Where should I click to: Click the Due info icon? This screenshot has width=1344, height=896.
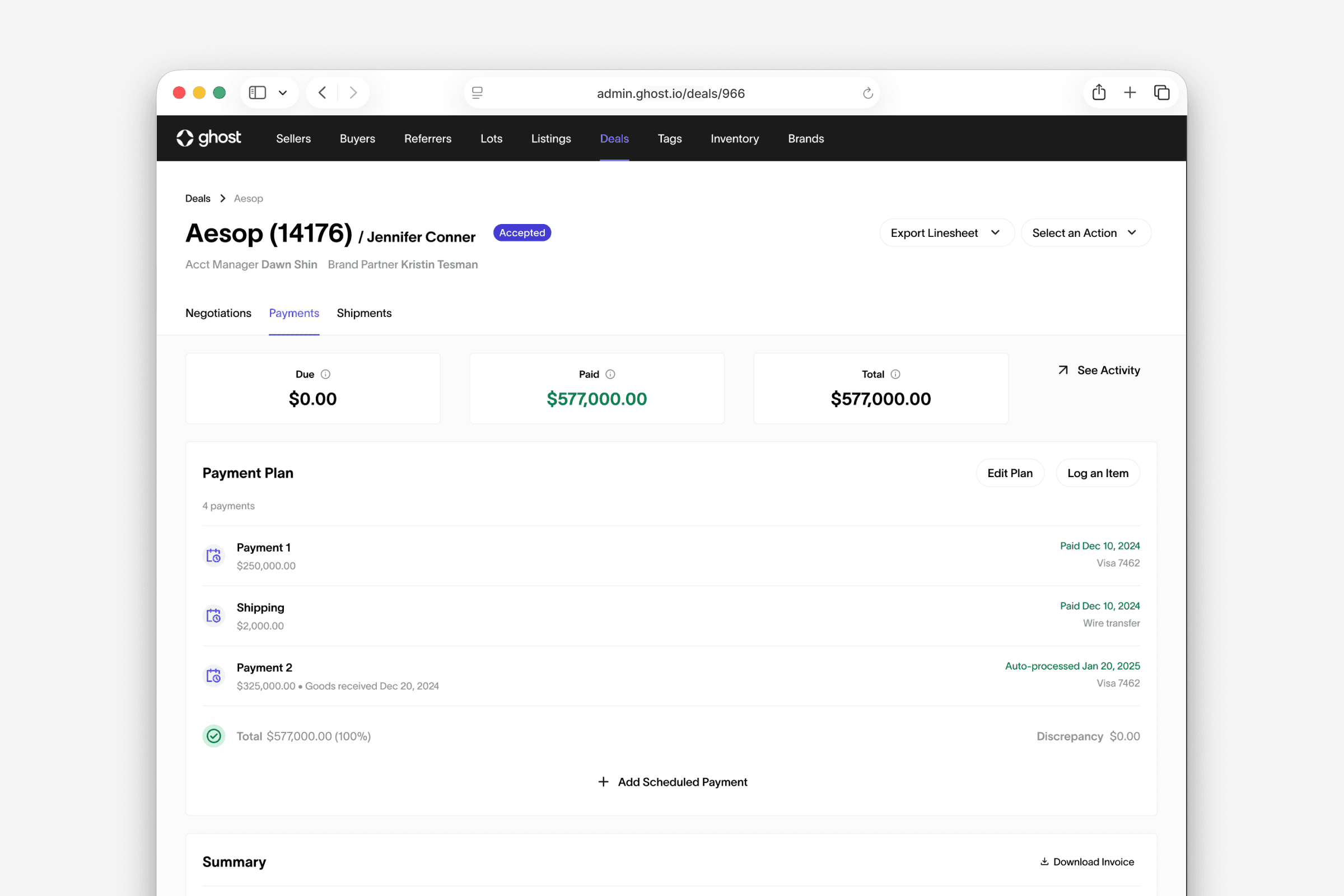pos(326,374)
